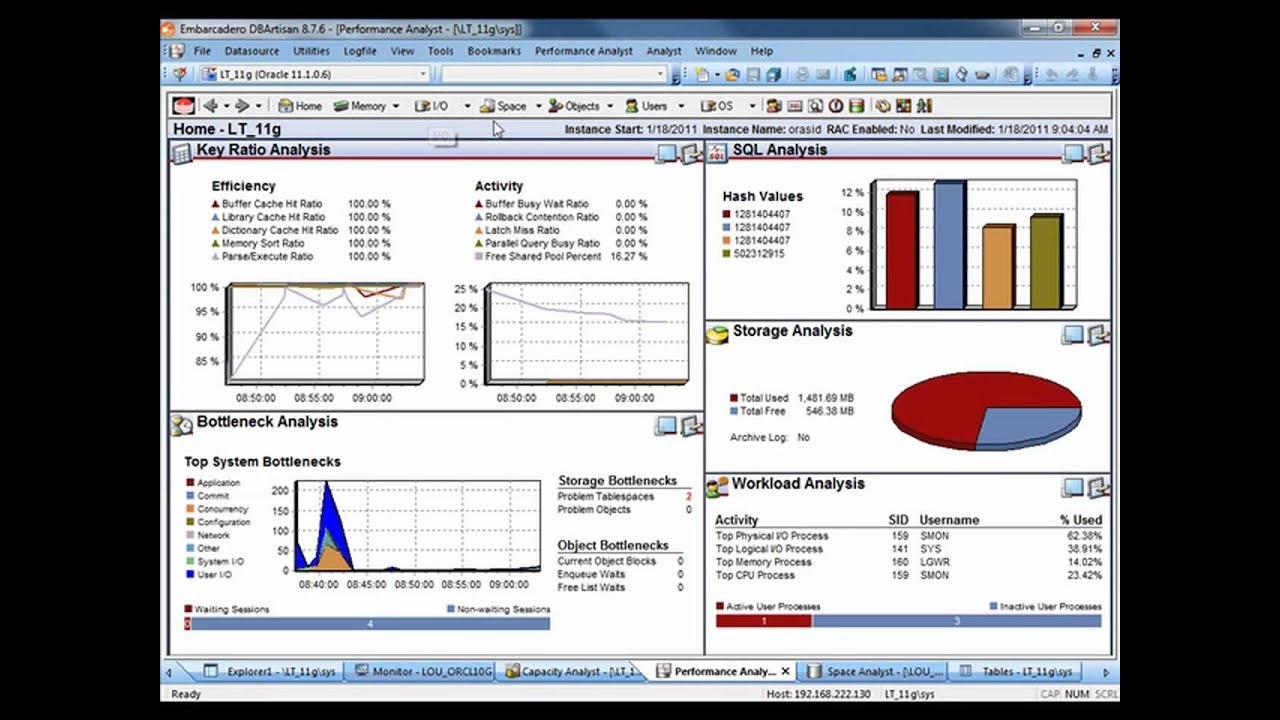Expand the Memory dropdown arrow

396,106
